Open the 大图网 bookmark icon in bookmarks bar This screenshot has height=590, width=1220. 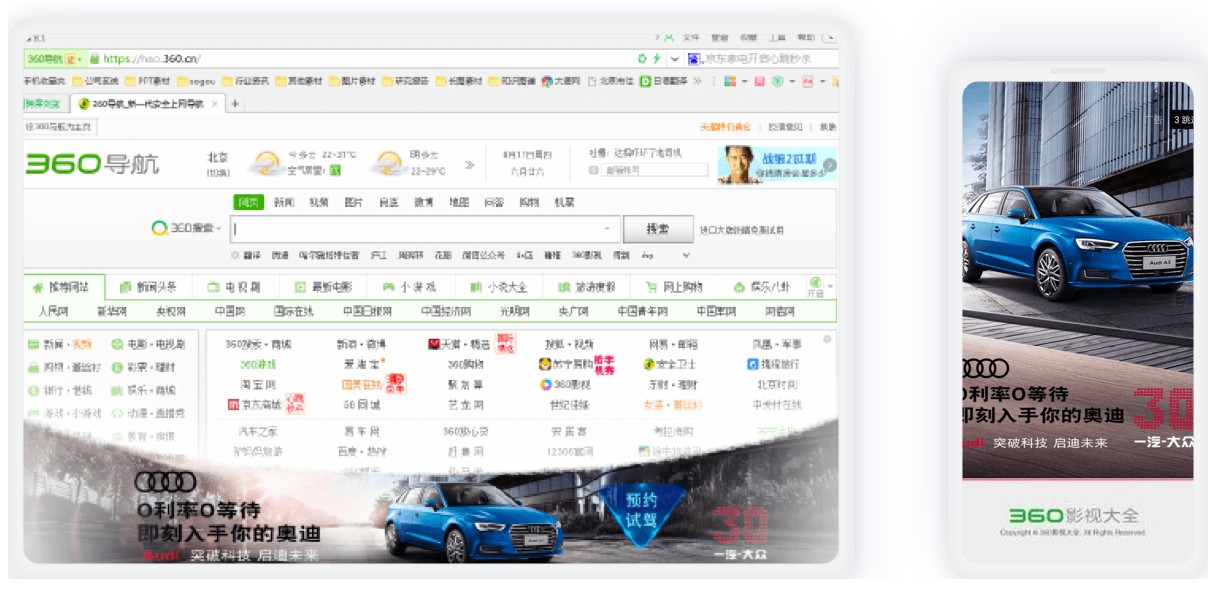click(547, 81)
